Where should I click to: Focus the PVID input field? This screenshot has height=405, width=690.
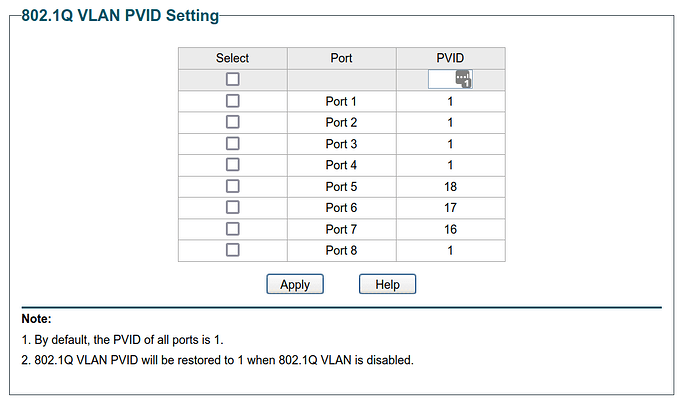450,79
